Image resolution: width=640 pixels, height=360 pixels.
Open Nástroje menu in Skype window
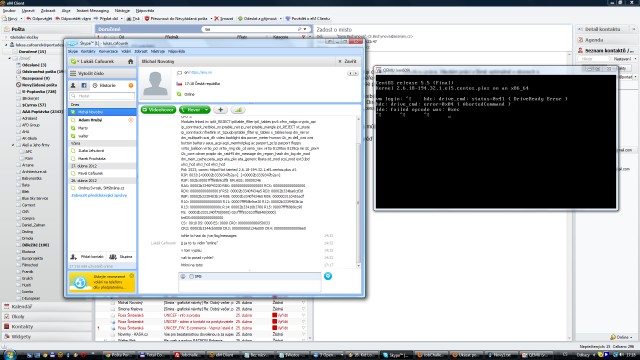(x=158, y=51)
